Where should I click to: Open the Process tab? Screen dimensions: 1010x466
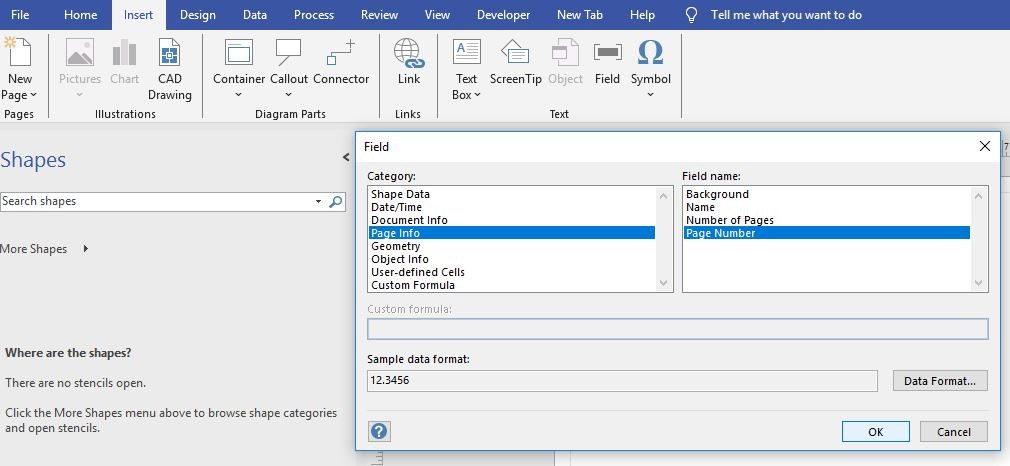click(x=314, y=15)
